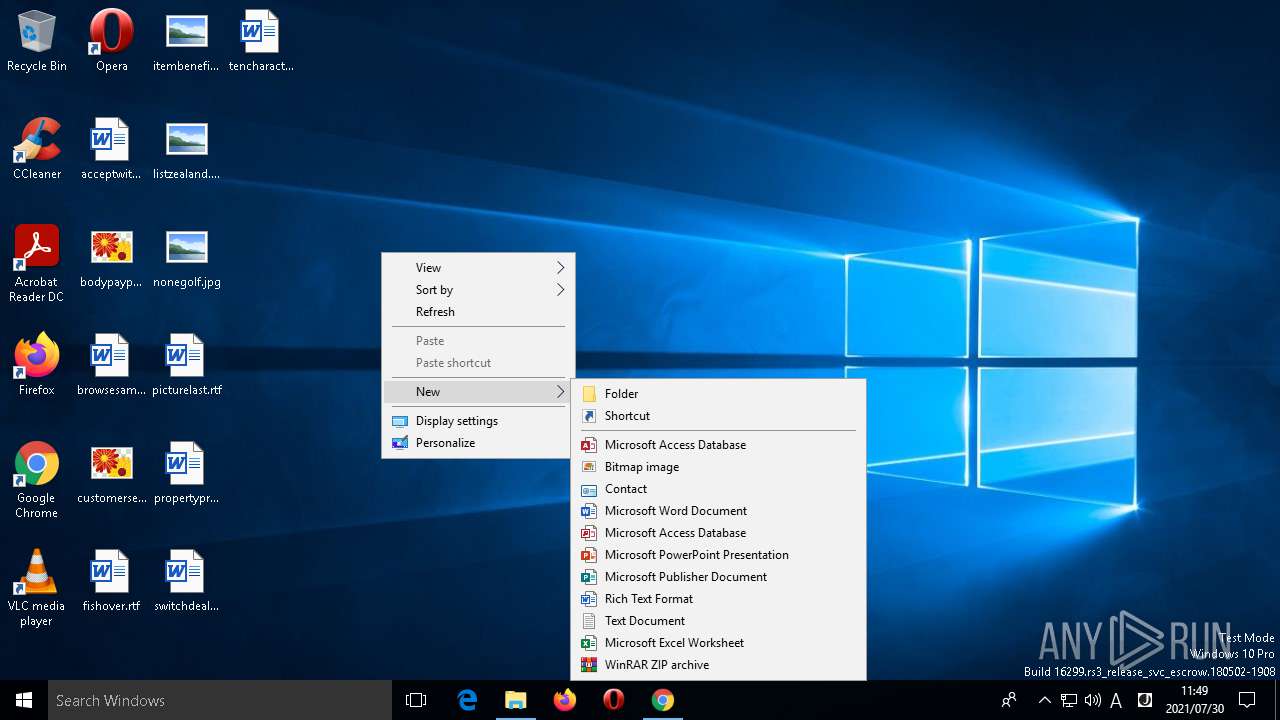Select the customerse... image file icon
The height and width of the screenshot is (720, 1280).
(x=112, y=473)
